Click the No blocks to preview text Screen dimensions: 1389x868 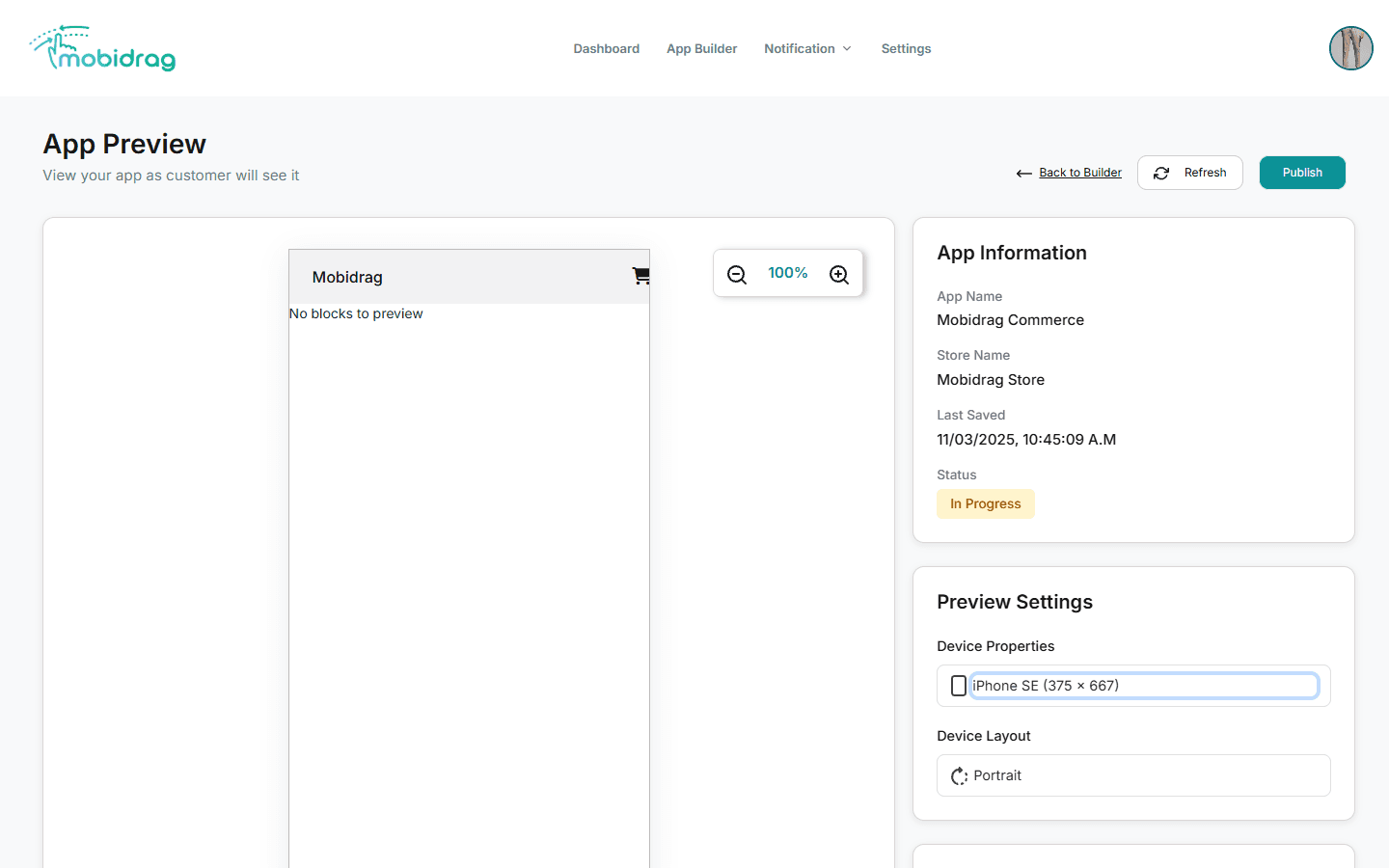pyautogui.click(x=356, y=313)
